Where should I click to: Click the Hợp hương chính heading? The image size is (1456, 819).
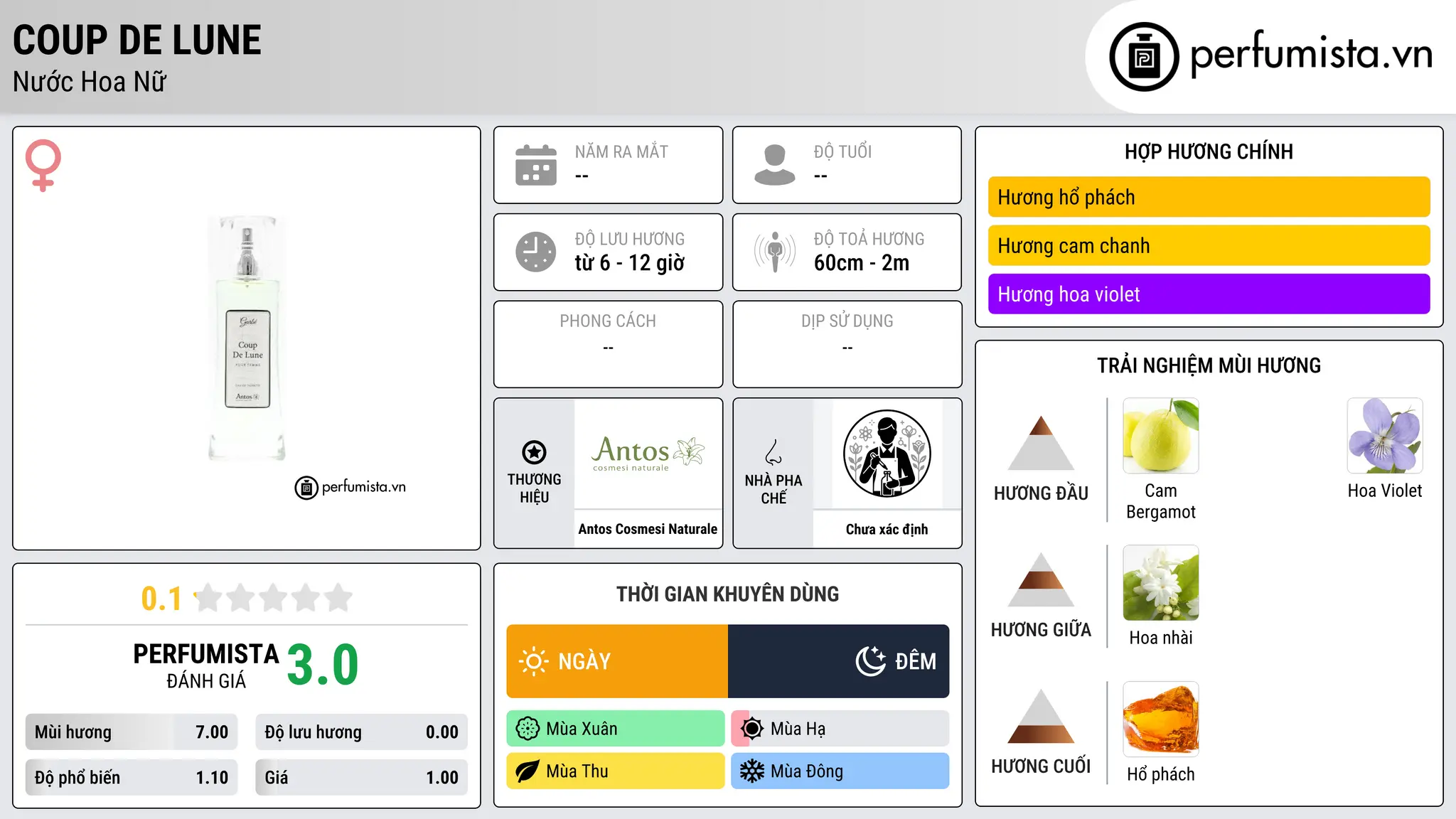point(1209,151)
